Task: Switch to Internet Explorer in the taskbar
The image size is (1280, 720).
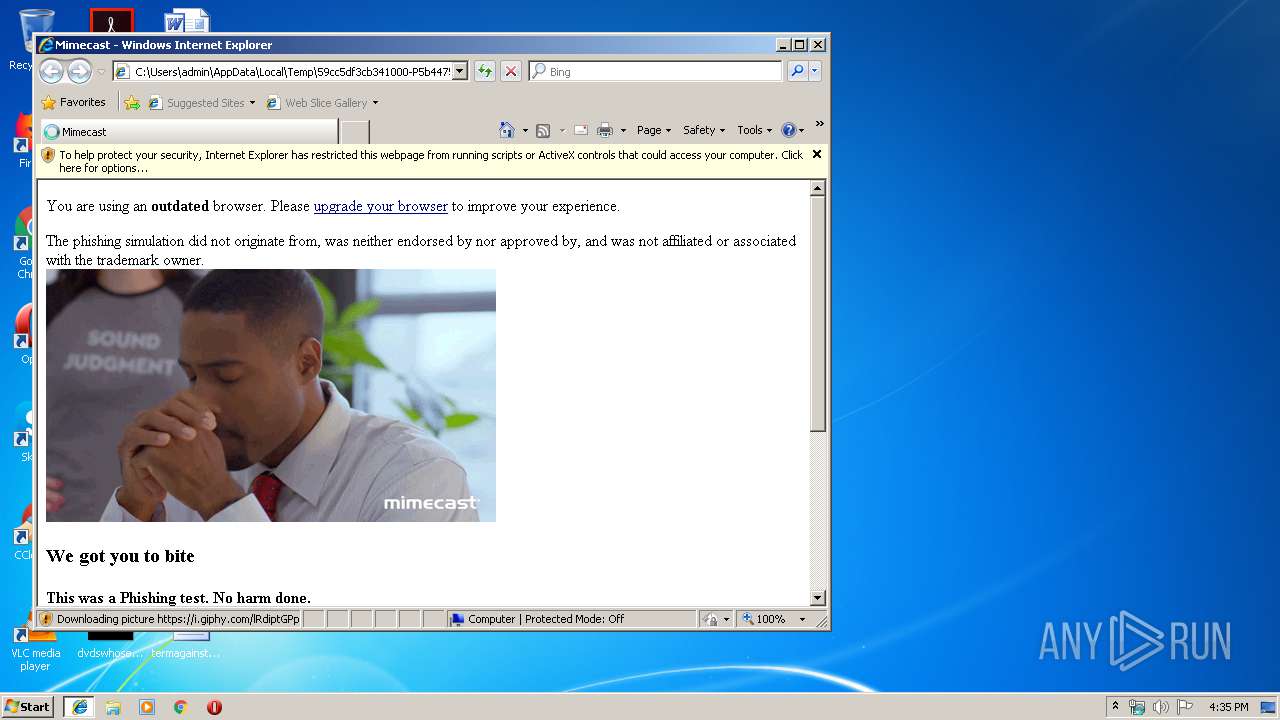Action: point(79,706)
